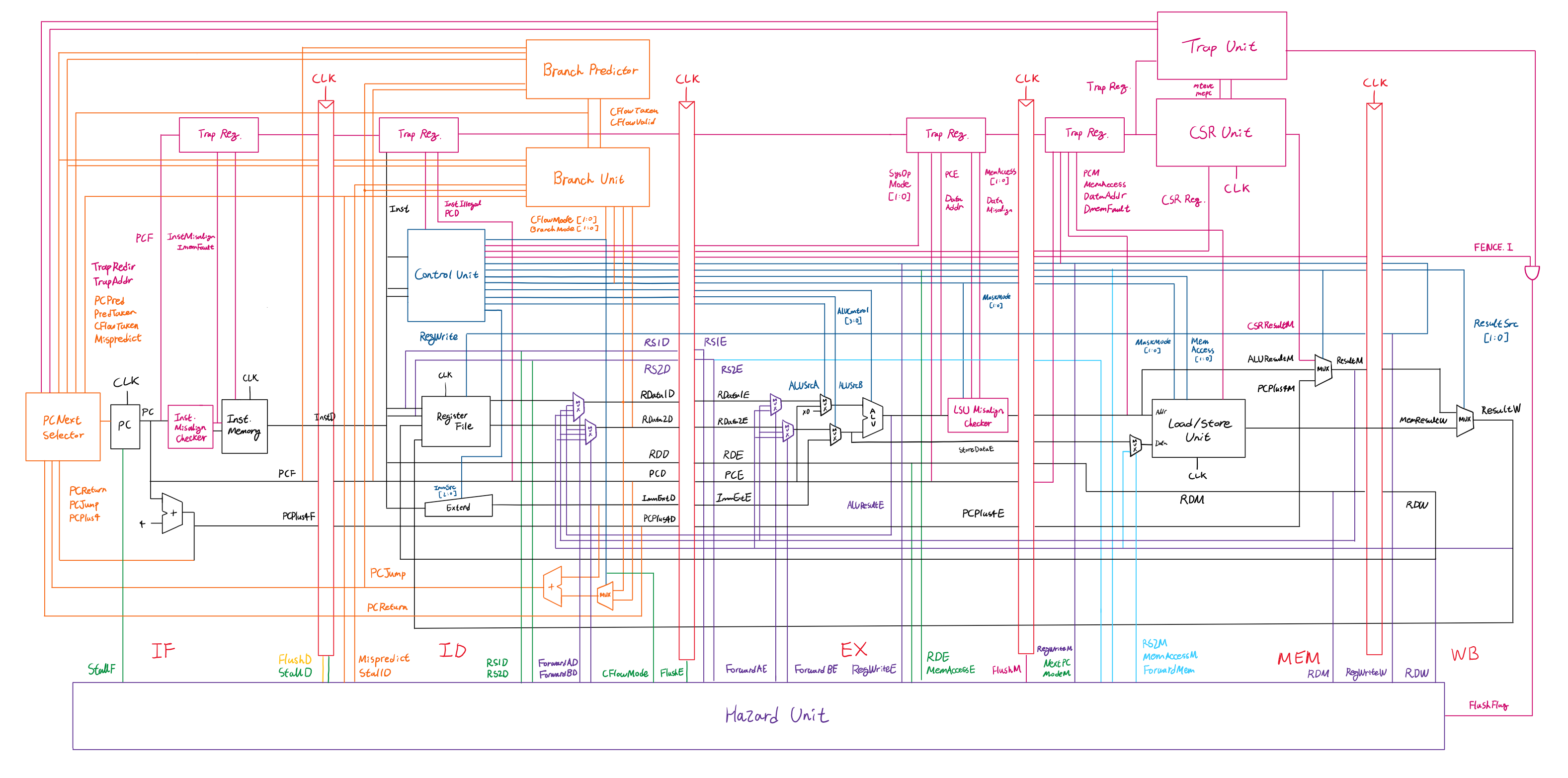The height and width of the screenshot is (778, 1568).
Task: Click the FENCE.I OR gate symbol
Action: pos(1532,272)
